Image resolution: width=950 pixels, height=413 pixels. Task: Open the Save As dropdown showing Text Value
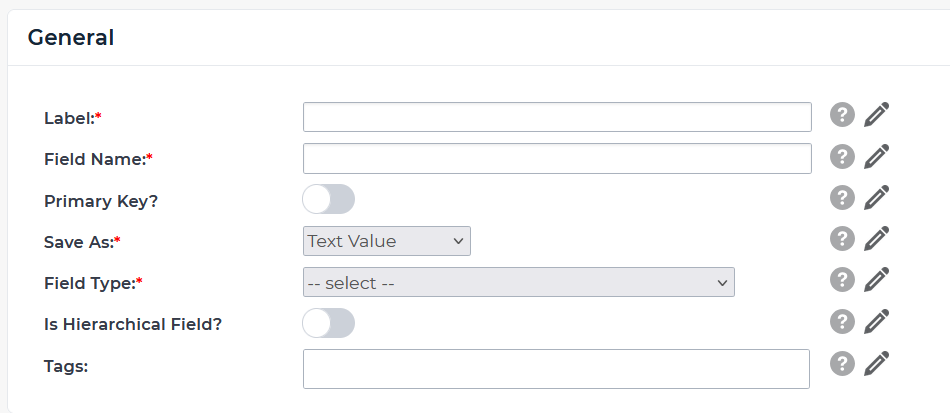386,241
